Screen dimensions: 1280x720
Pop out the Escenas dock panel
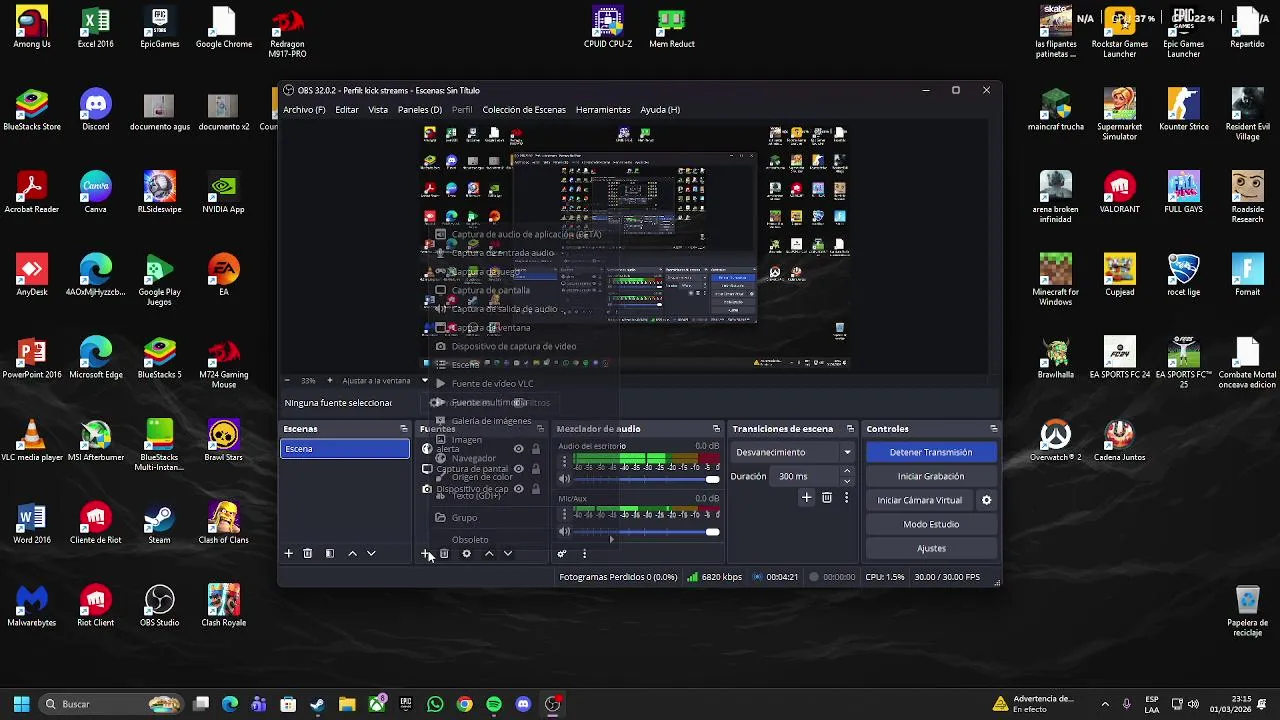[404, 429]
